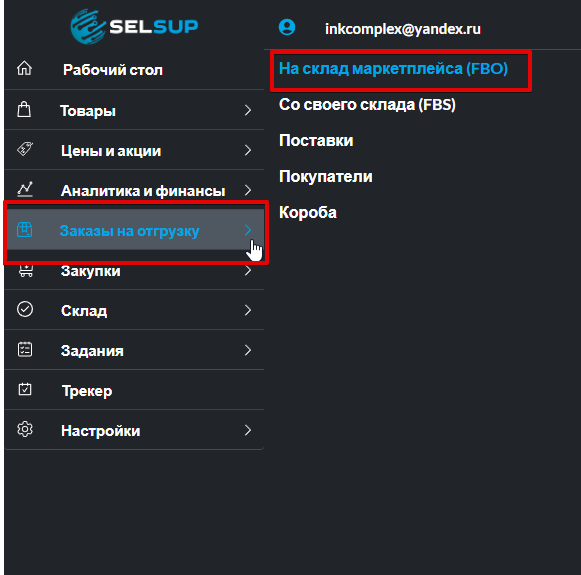Click the home icon beside Рабочий стол
Viewport: 581px width, 575px height.
click(x=24, y=69)
